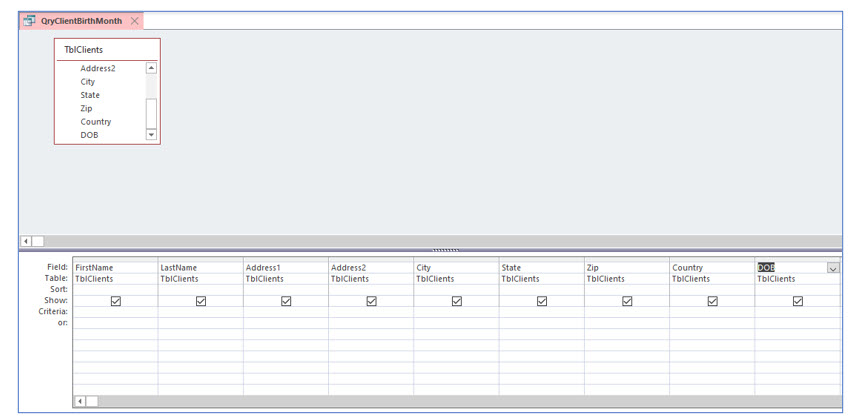
Task: Click the query icon on QryClientBirthMonth tab
Action: tap(29, 21)
